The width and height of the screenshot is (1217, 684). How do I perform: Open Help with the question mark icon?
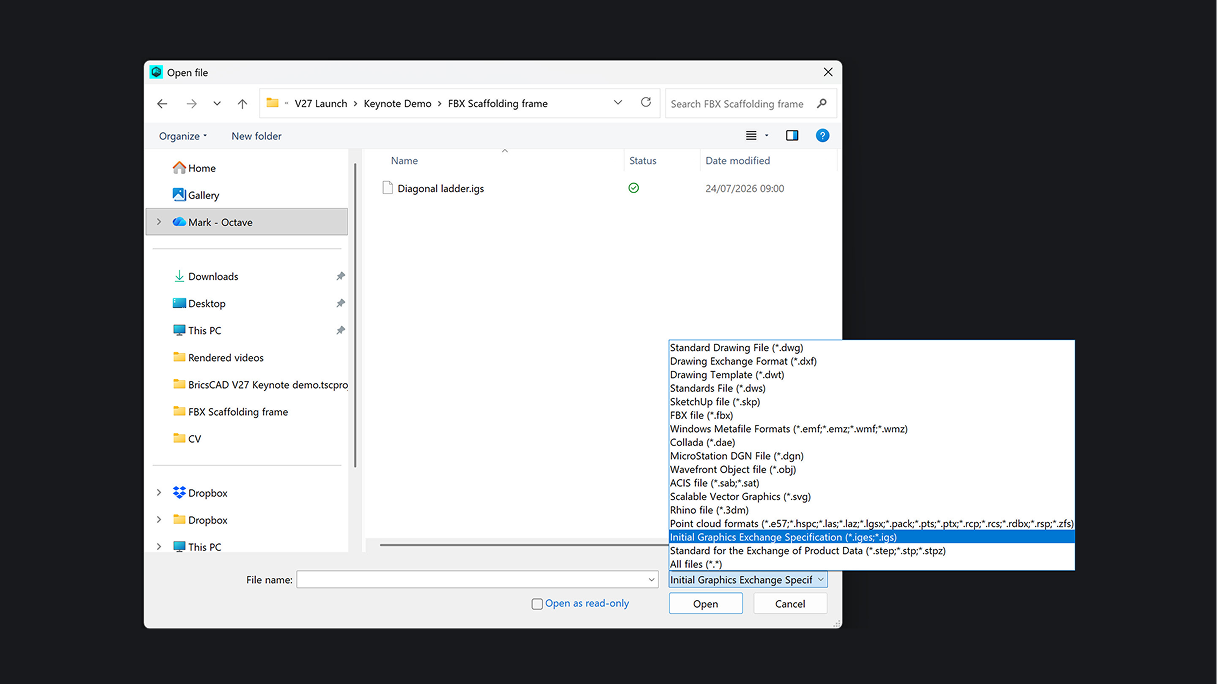822,135
